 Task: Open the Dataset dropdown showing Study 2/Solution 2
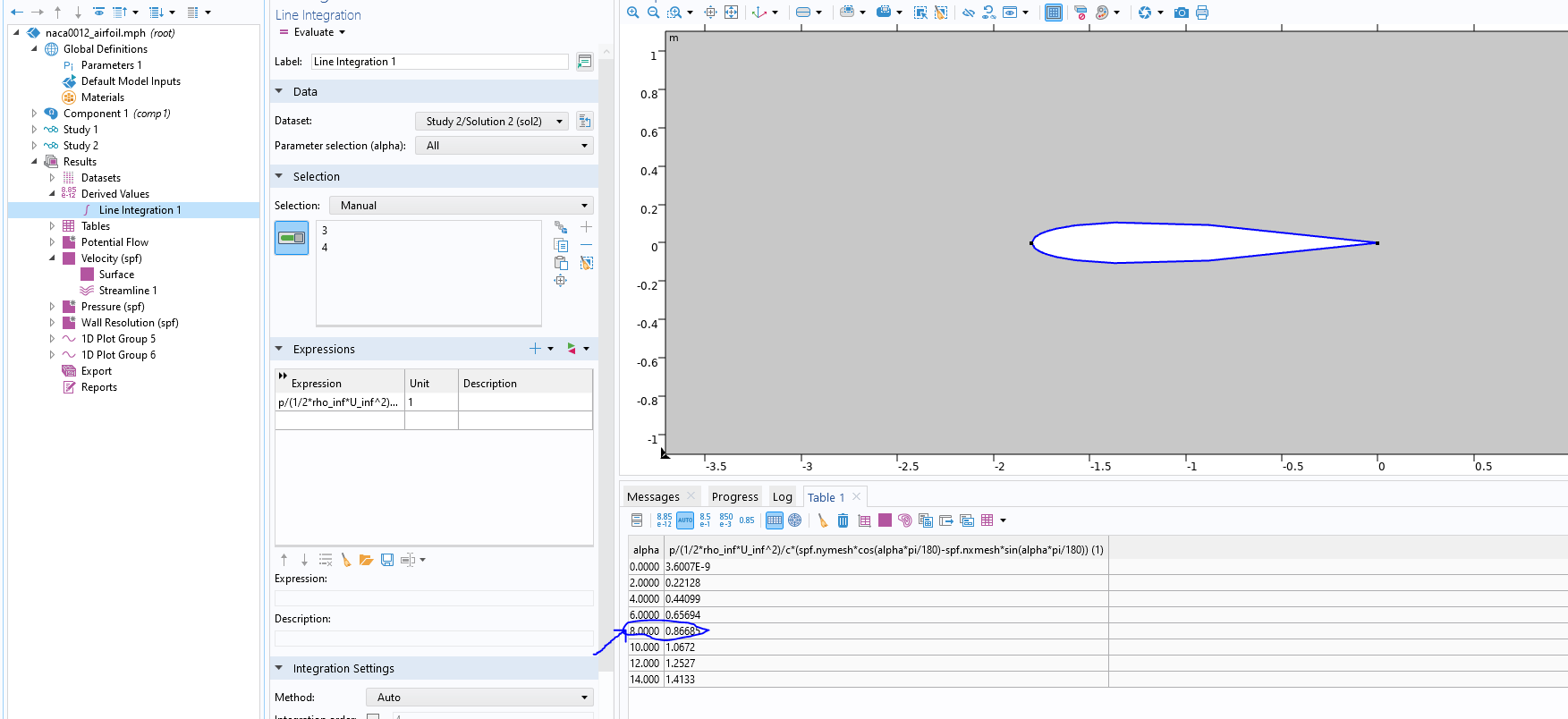pyautogui.click(x=492, y=121)
